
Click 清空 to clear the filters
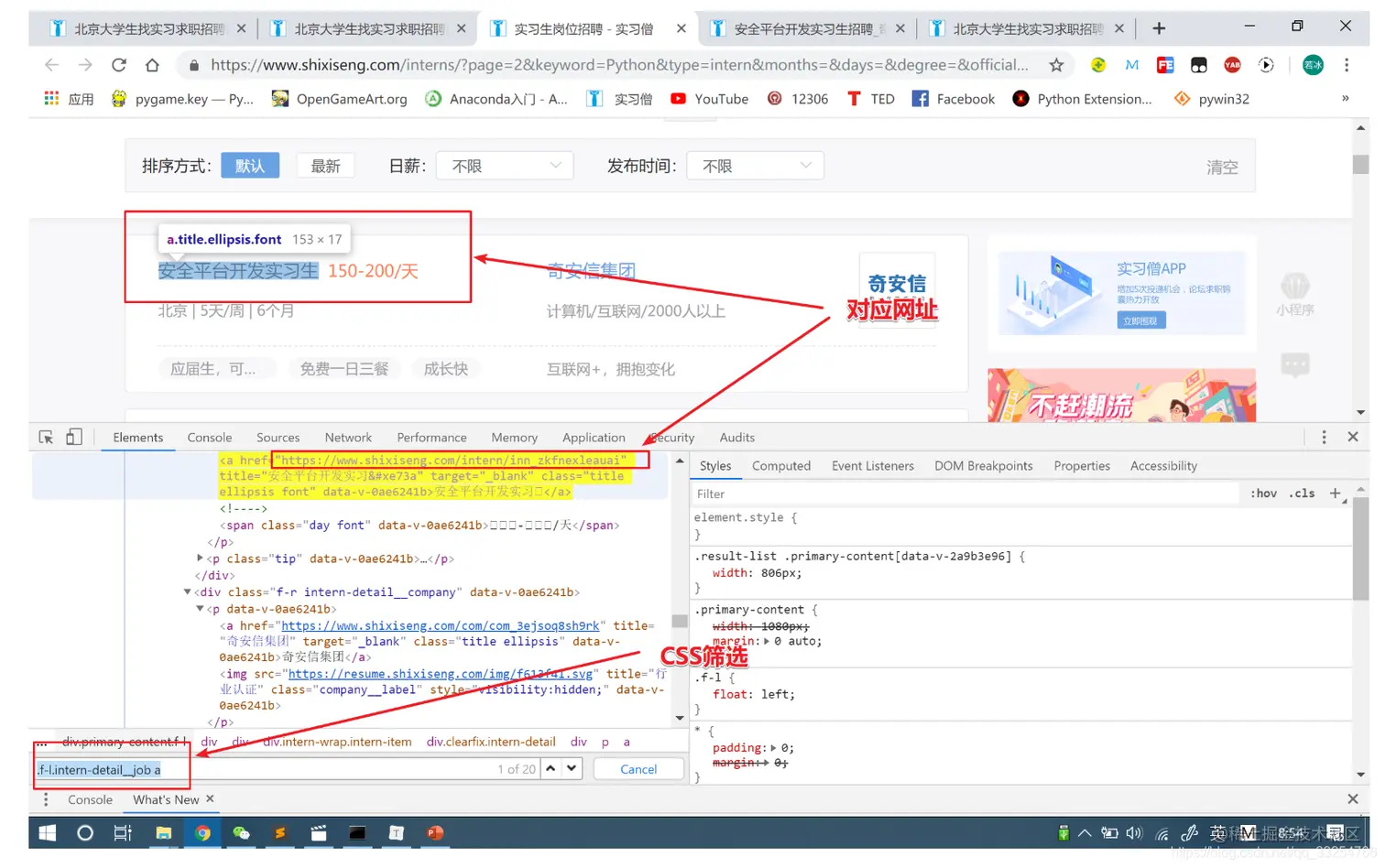1221,168
